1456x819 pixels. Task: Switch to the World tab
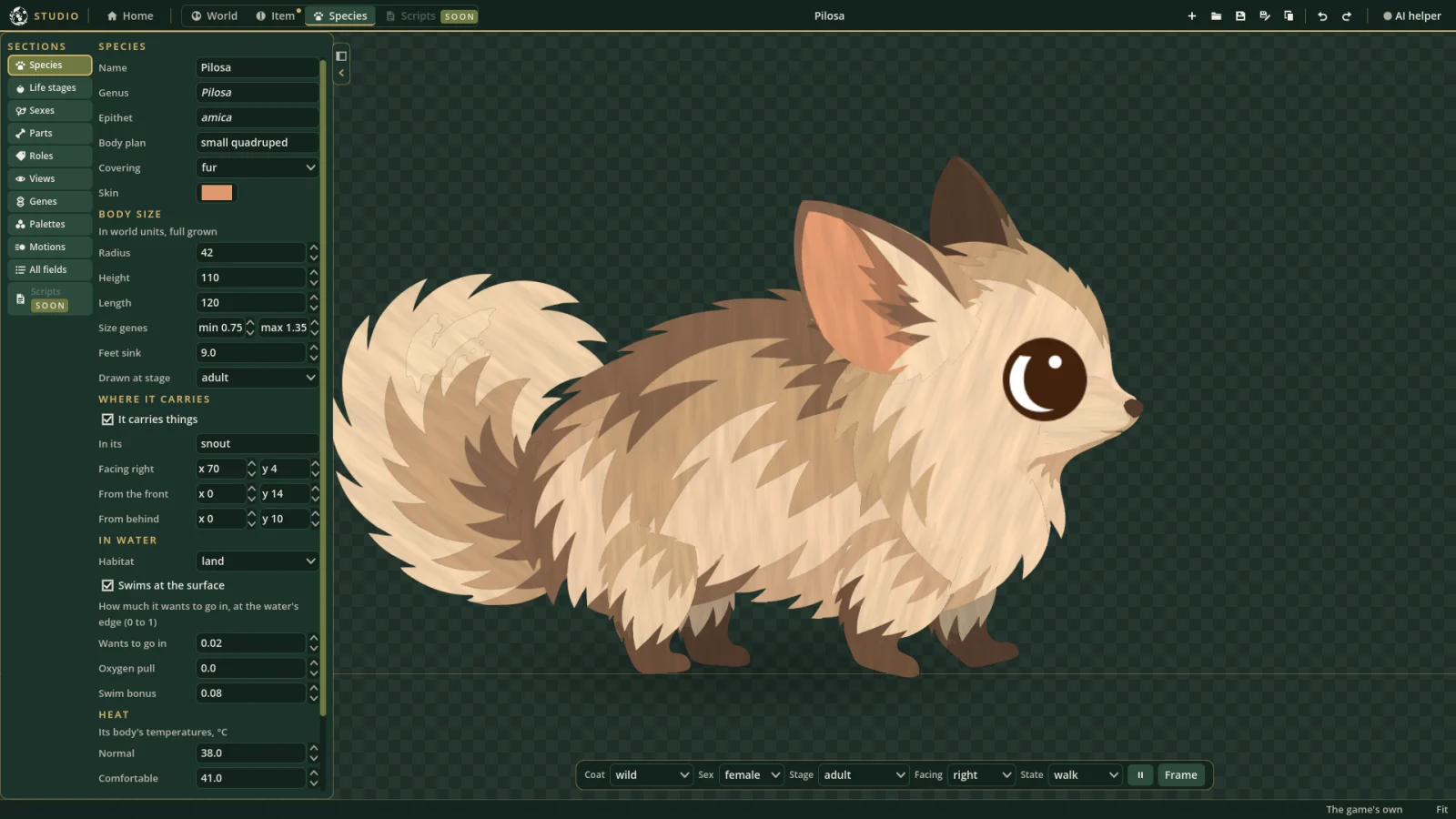click(215, 16)
